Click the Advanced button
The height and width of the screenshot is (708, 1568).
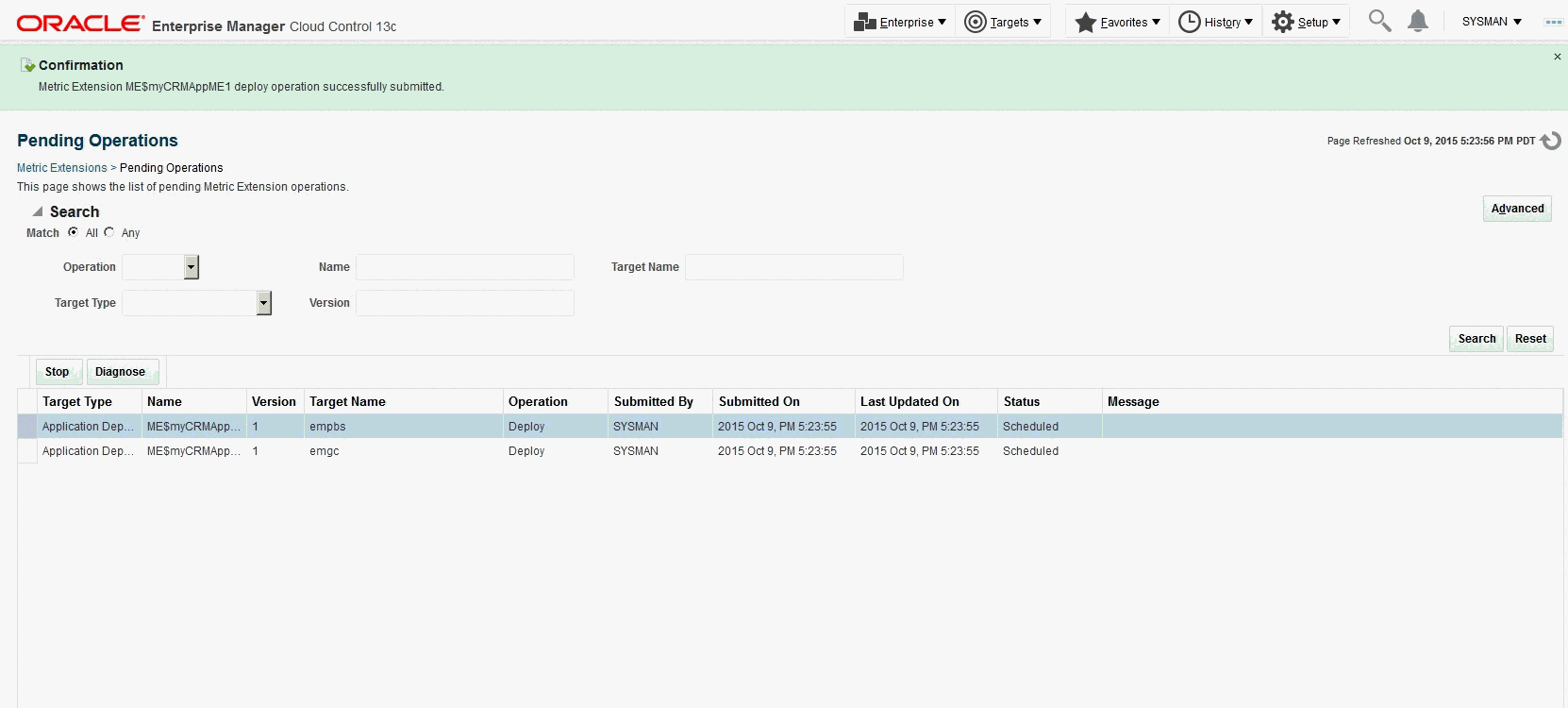point(1517,209)
